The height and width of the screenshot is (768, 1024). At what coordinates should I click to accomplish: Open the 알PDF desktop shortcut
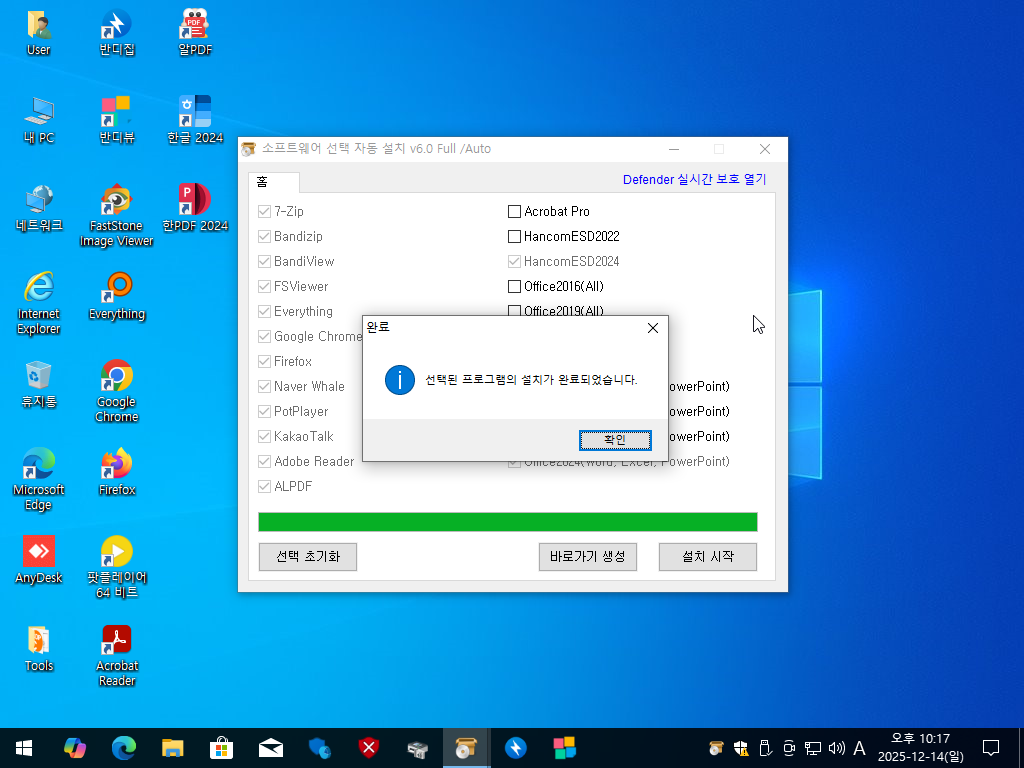click(x=195, y=33)
